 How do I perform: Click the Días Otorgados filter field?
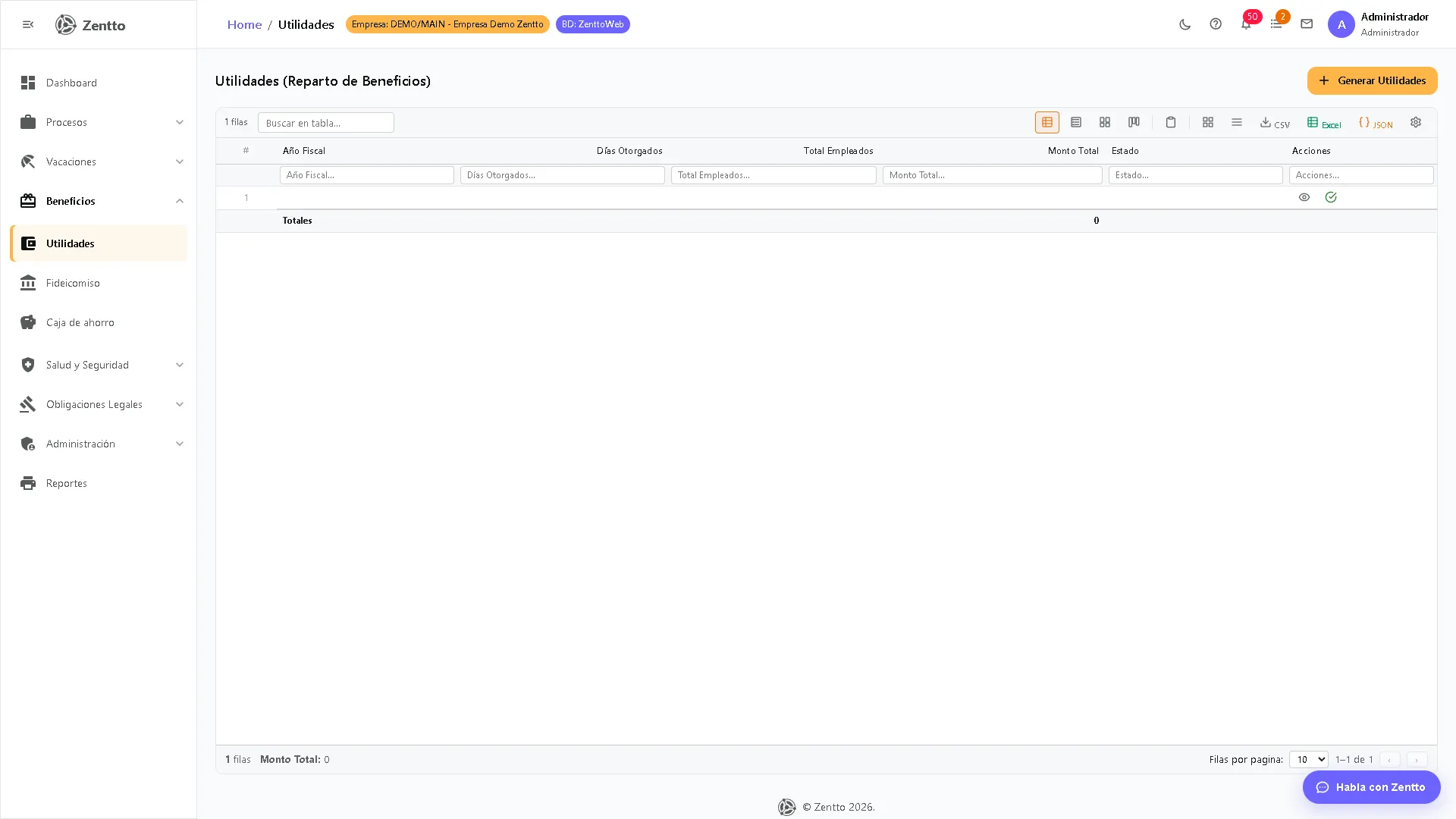click(563, 175)
